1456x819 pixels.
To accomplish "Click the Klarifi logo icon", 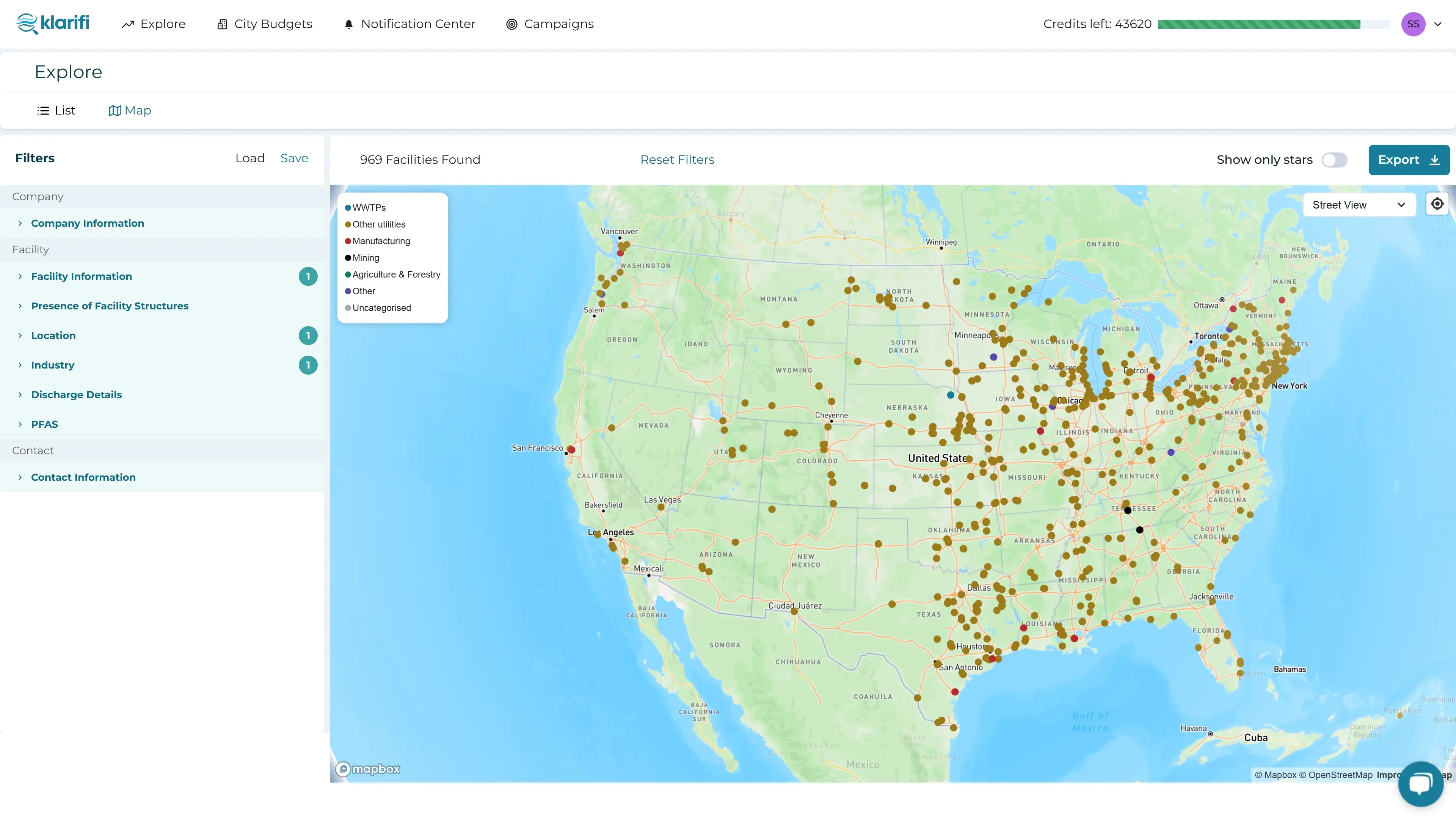I will coord(27,24).
